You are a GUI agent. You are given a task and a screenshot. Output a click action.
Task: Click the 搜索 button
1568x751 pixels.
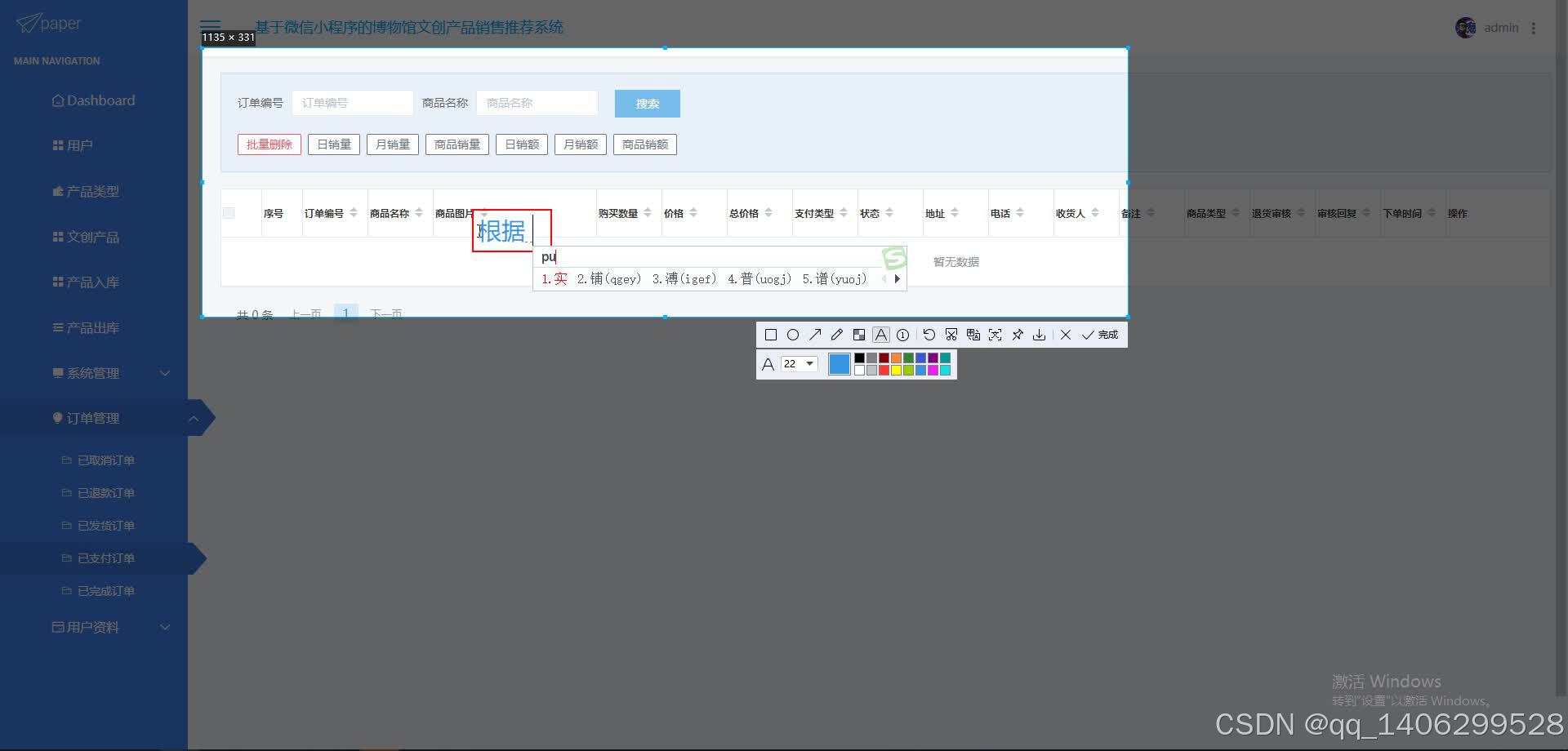648,104
